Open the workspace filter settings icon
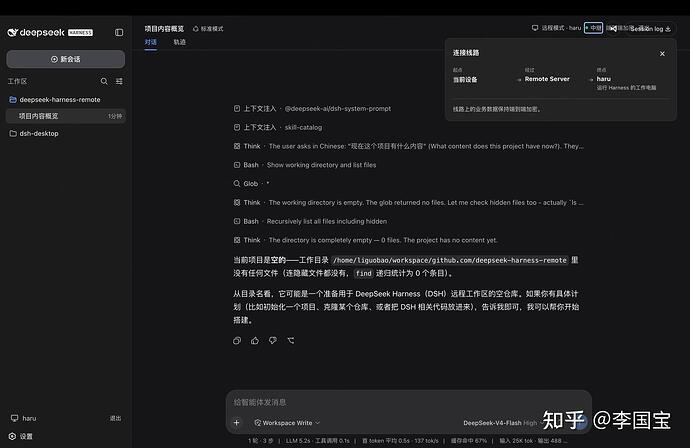The height and width of the screenshot is (448, 690). [x=119, y=81]
